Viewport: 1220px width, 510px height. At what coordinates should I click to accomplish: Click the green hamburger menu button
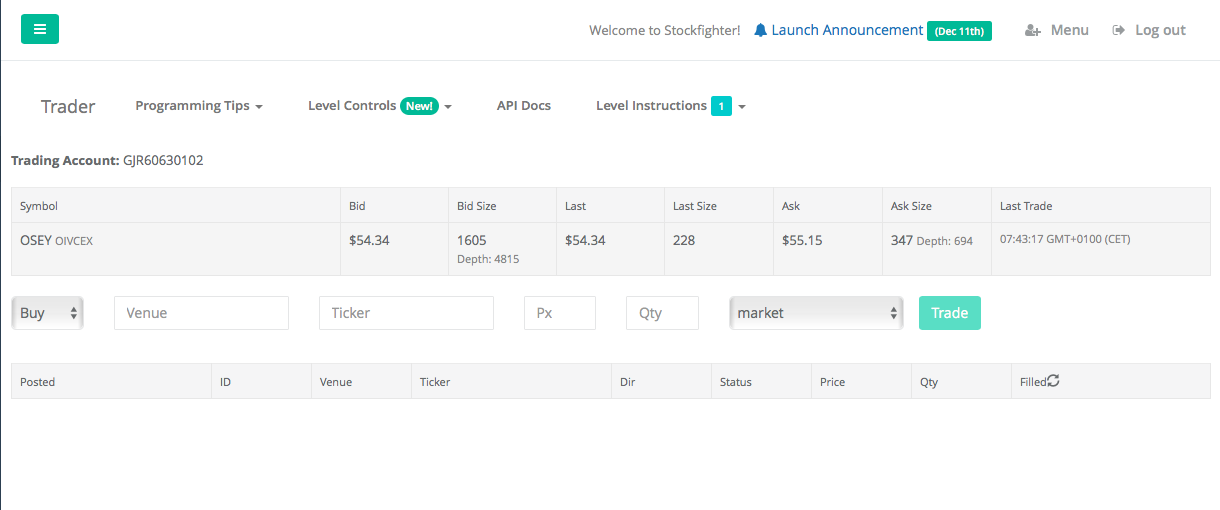40,29
